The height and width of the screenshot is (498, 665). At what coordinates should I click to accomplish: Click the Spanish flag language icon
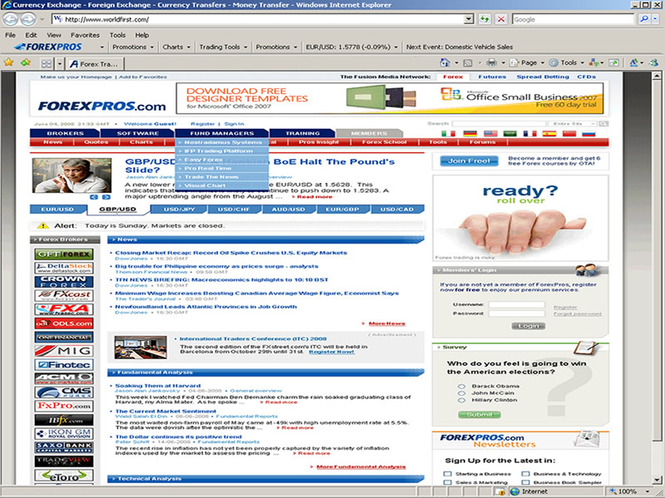click(549, 134)
